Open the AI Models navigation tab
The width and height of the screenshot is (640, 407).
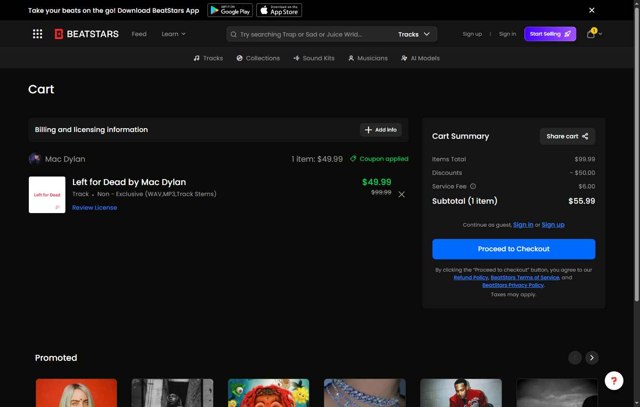tap(420, 58)
